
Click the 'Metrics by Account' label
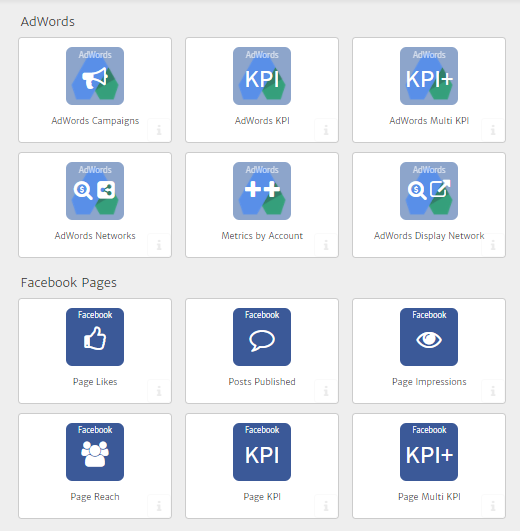click(x=262, y=236)
